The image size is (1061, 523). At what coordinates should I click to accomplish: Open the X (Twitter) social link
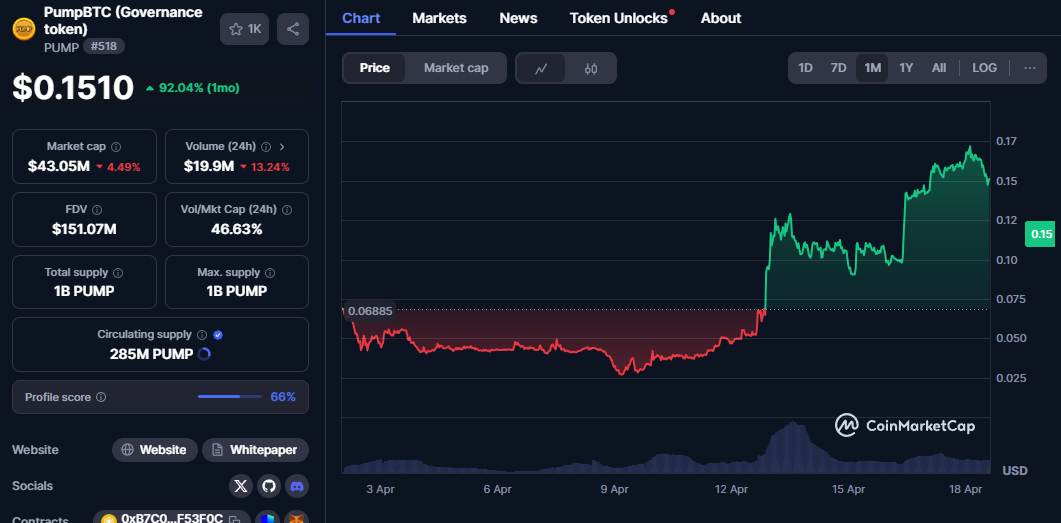(241, 486)
